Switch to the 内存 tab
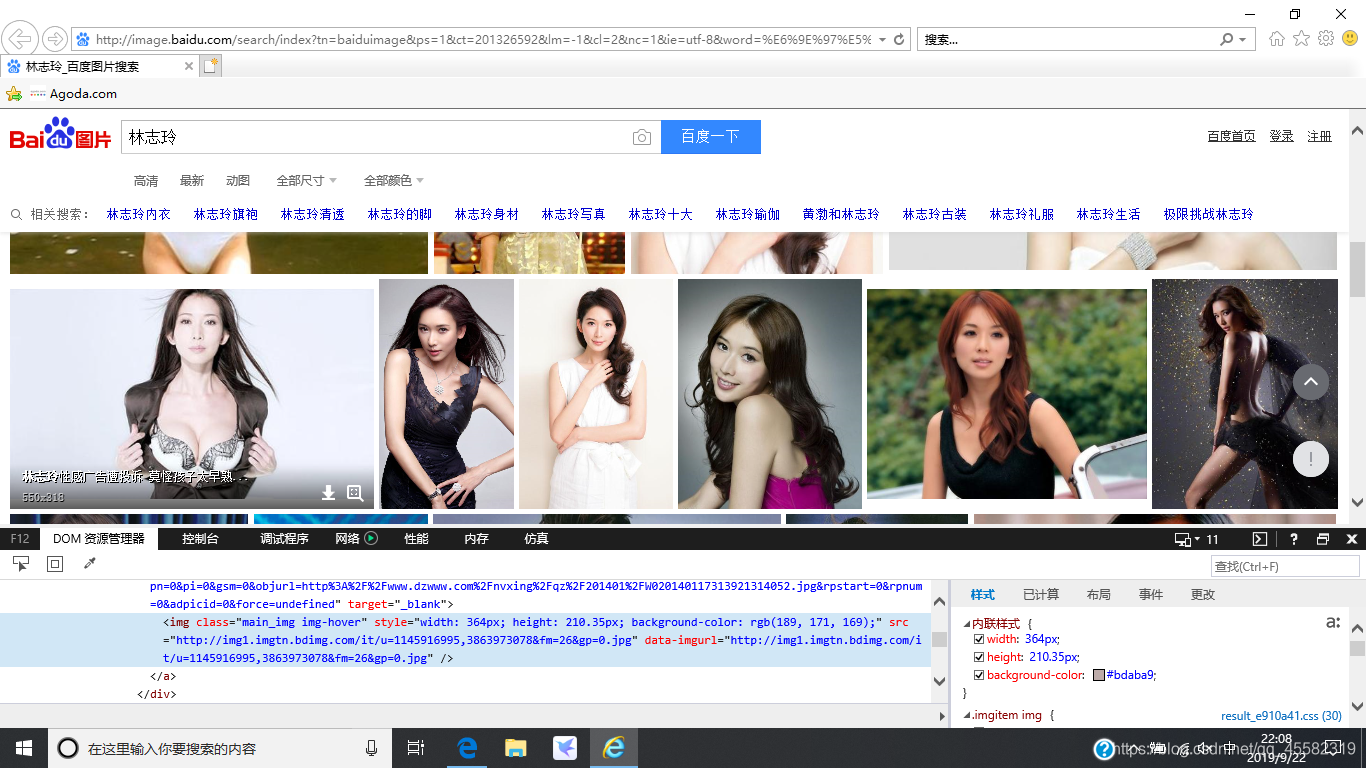The width and height of the screenshot is (1366, 768). [477, 539]
